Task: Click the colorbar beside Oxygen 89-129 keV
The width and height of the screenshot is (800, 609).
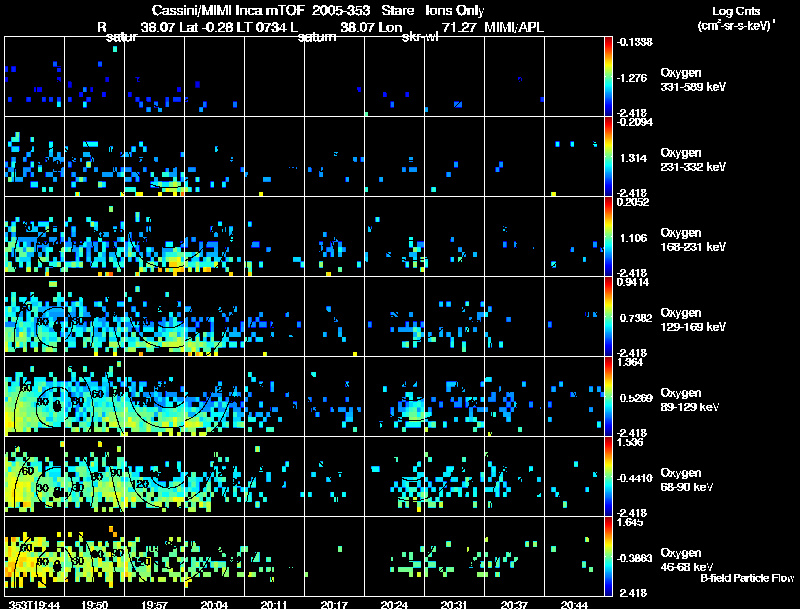Action: pos(608,396)
